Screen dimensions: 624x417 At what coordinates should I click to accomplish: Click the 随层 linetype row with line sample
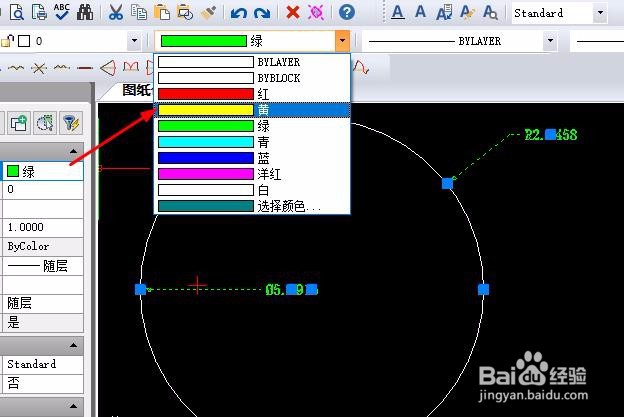43,266
